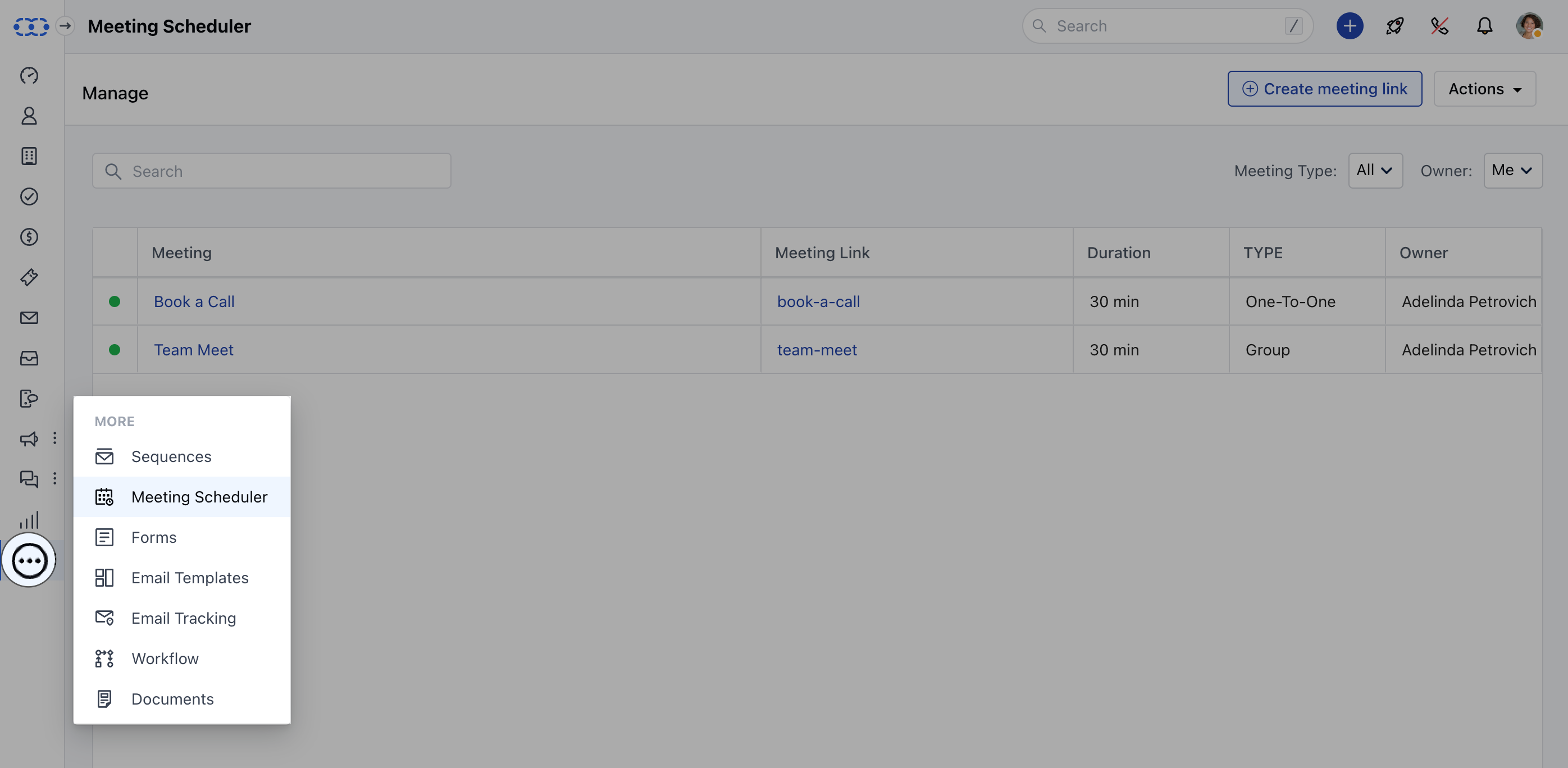Toggle the active status dot for Team Meet
The height and width of the screenshot is (768, 1568).
(115, 350)
